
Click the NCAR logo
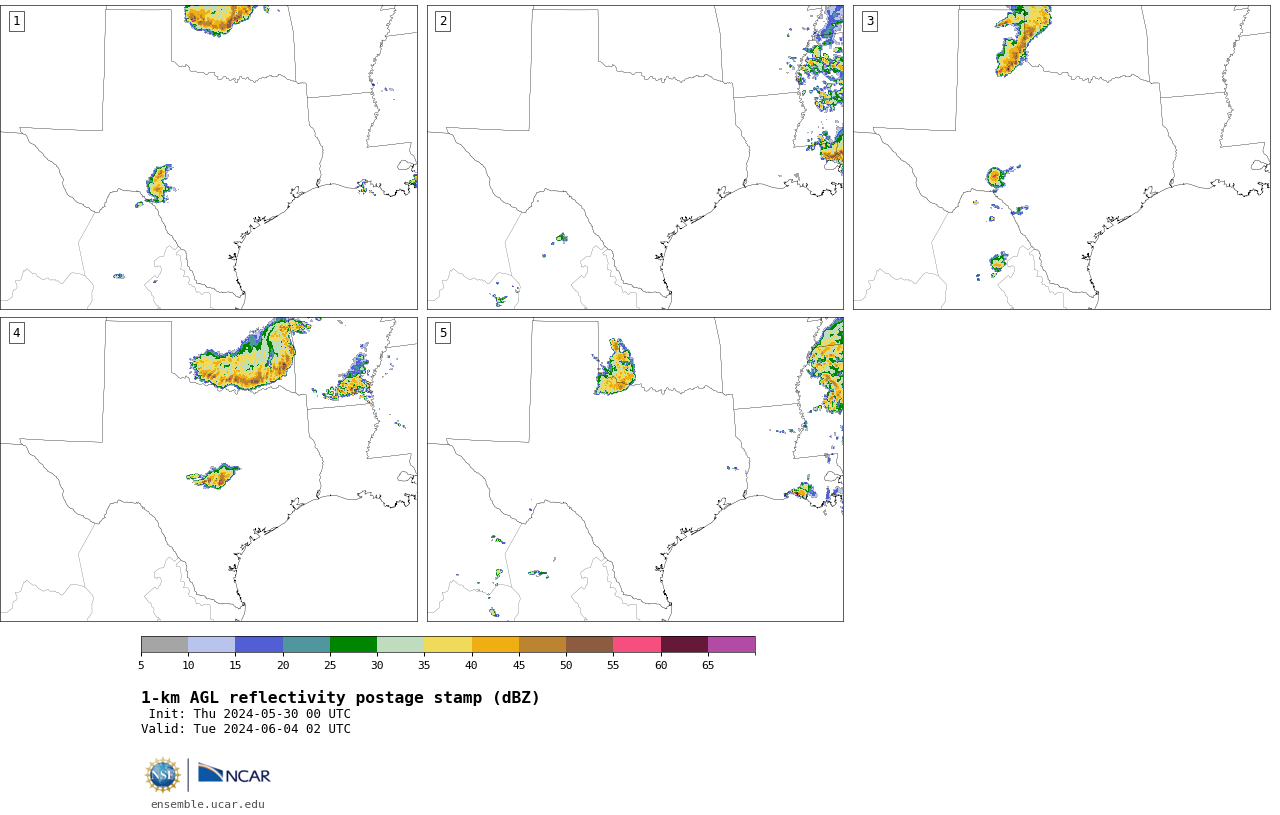coord(234,774)
